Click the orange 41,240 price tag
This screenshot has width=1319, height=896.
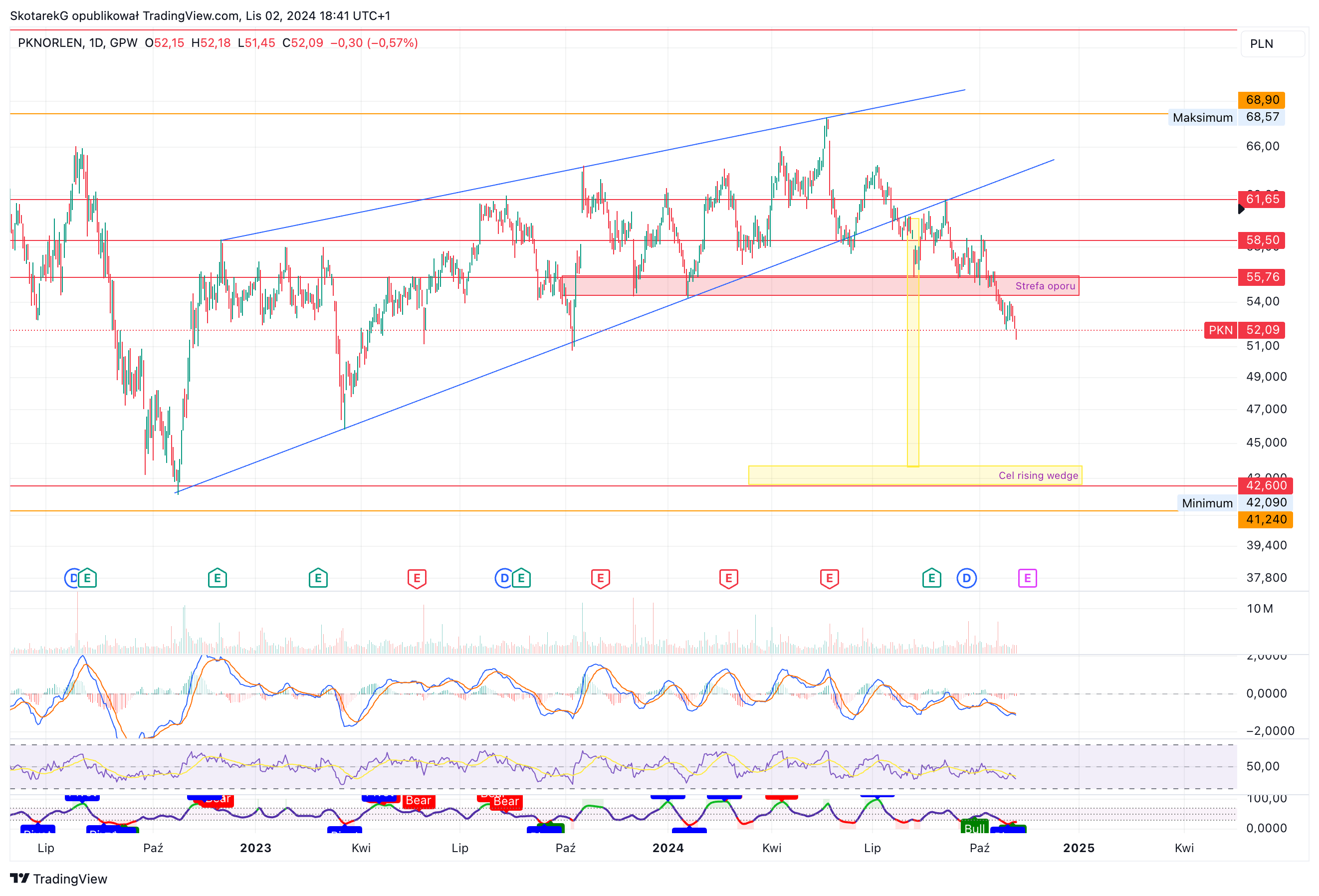[1265, 519]
